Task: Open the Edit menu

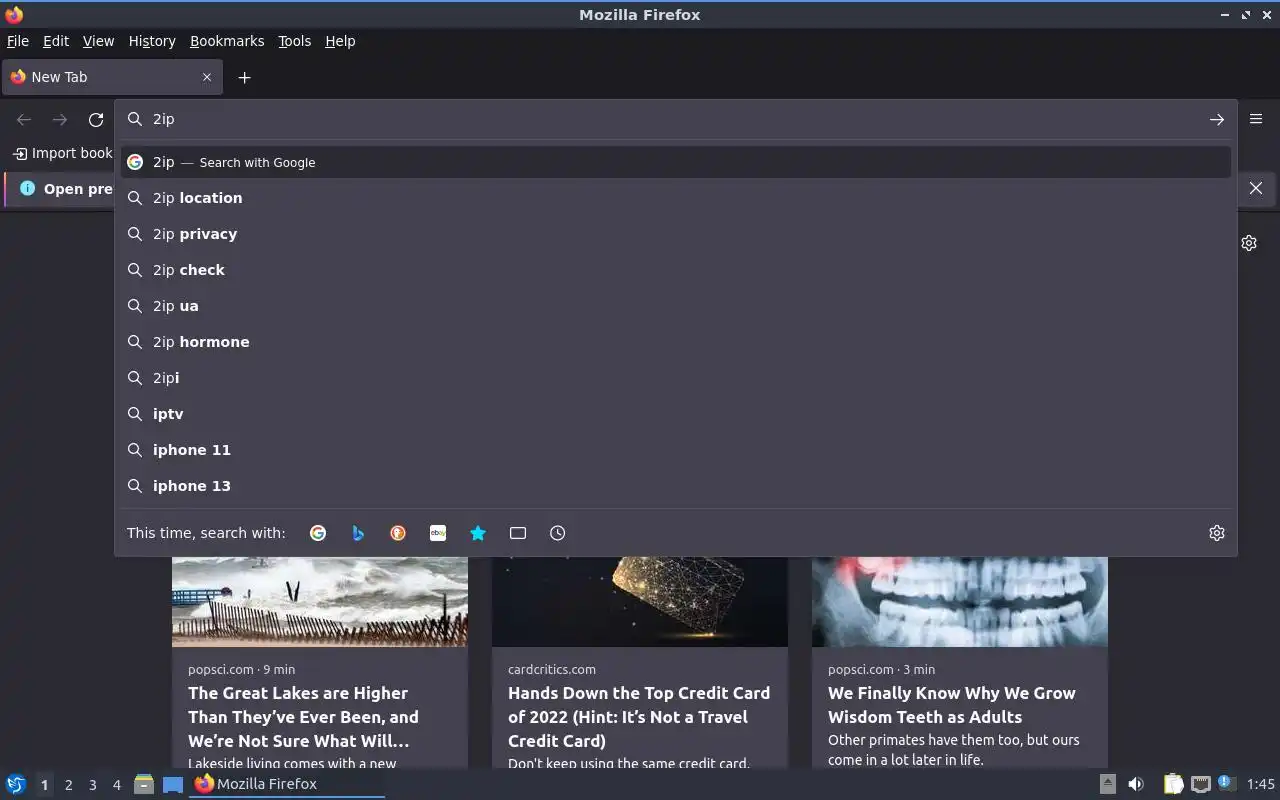Action: 56,41
